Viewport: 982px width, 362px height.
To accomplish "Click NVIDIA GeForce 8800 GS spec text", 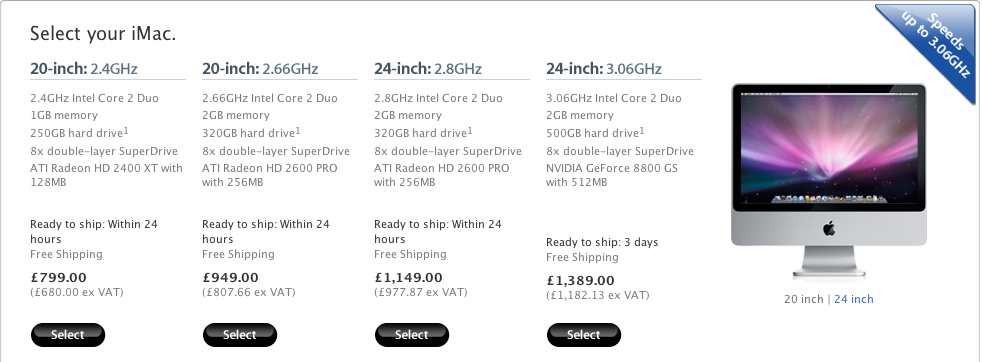I will tap(612, 168).
